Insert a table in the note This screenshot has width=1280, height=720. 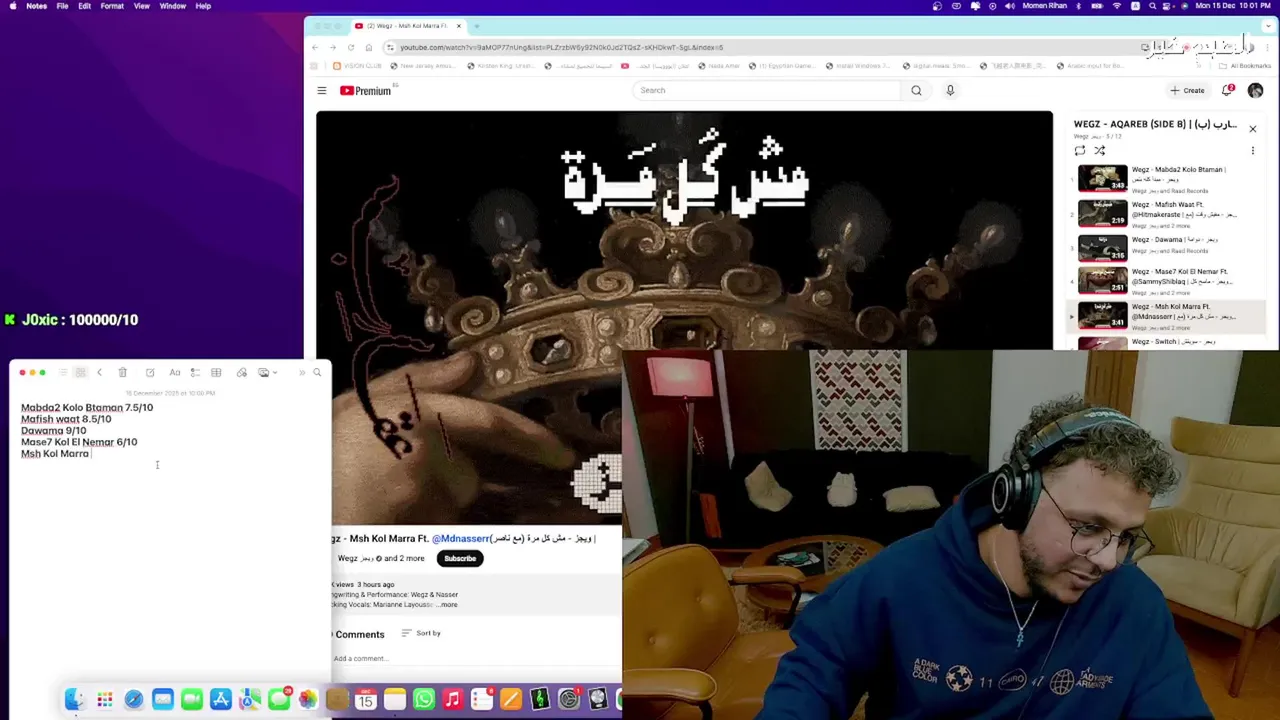point(216,372)
